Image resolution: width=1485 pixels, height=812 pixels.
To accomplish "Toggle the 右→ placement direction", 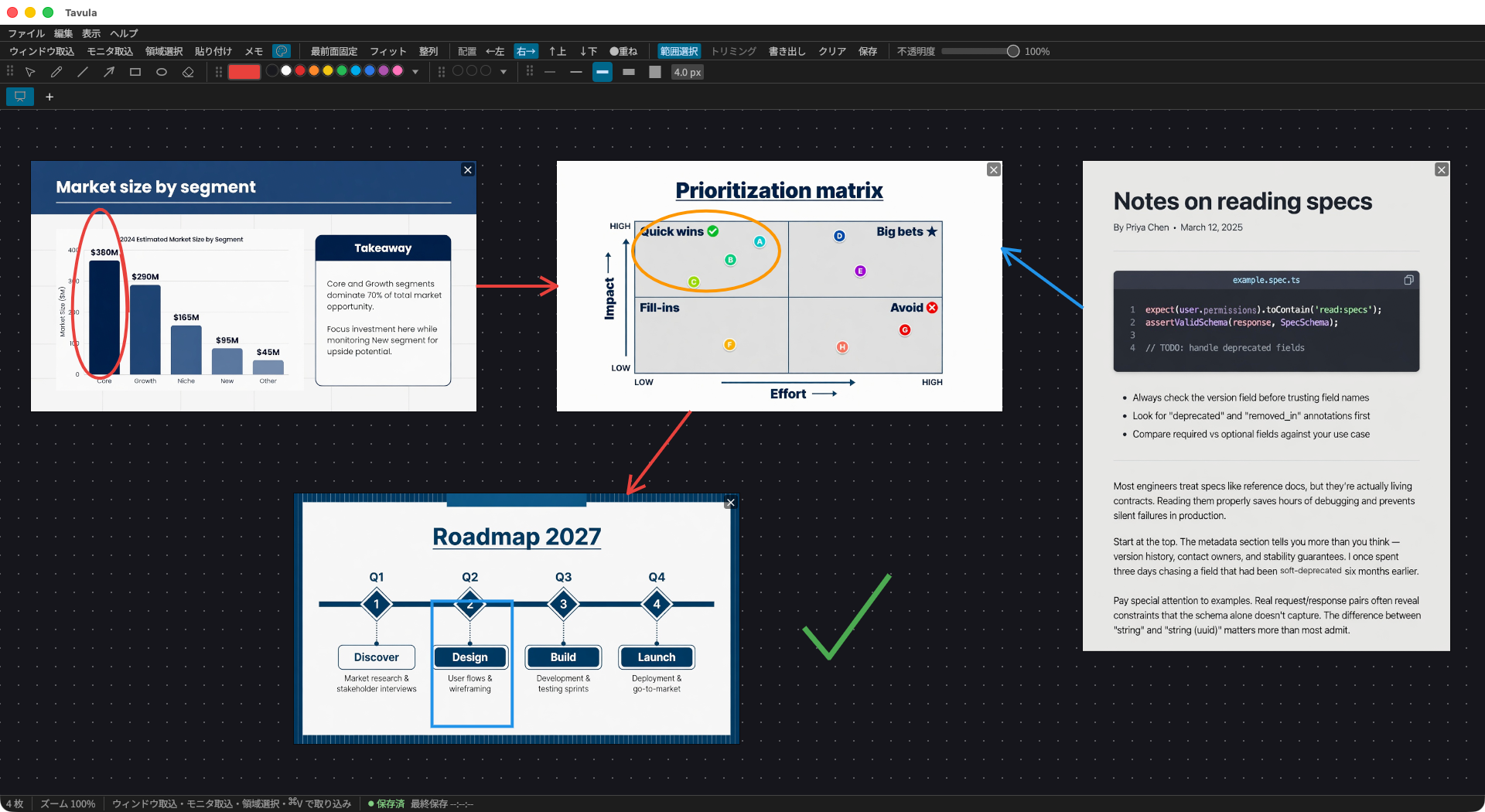I will [x=526, y=51].
